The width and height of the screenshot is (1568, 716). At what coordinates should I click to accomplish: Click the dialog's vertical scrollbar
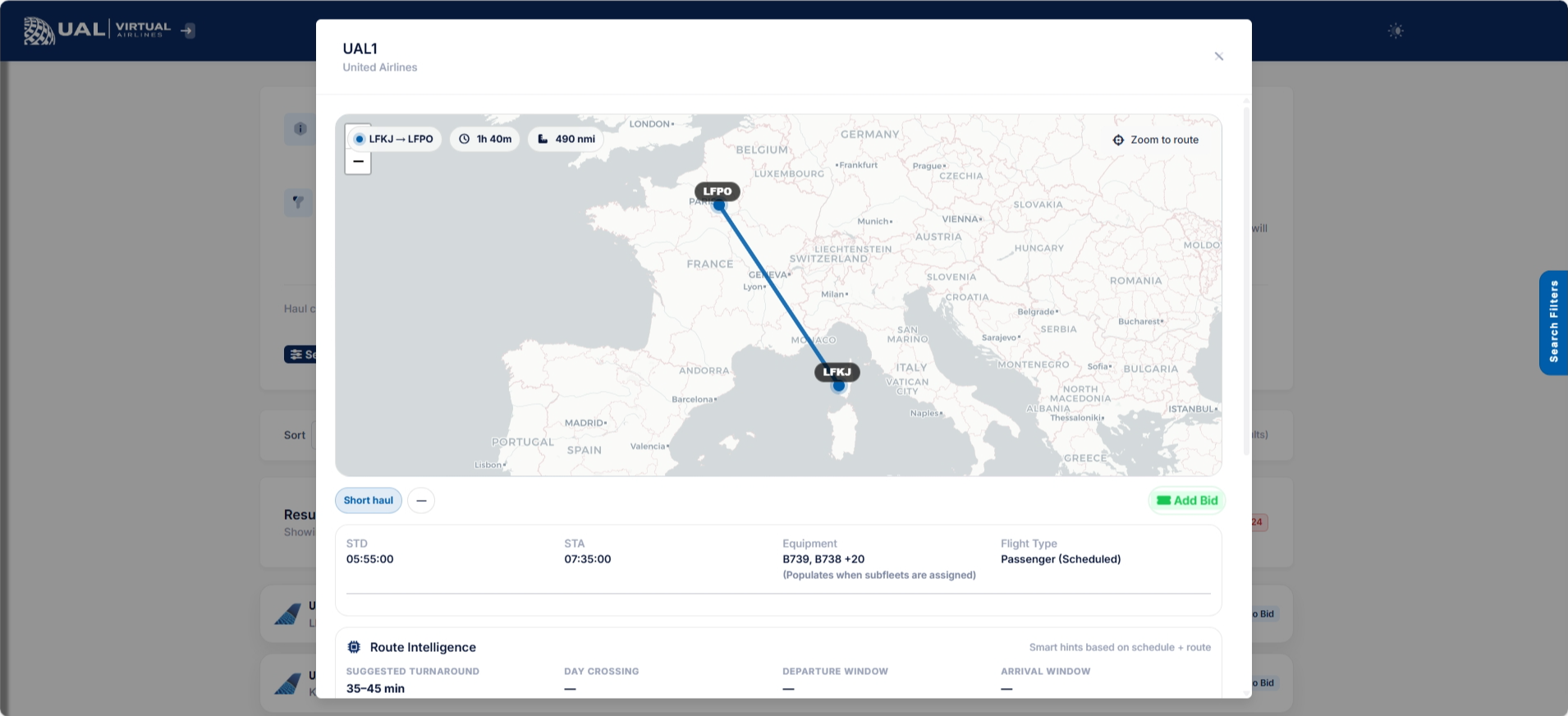[1246, 279]
